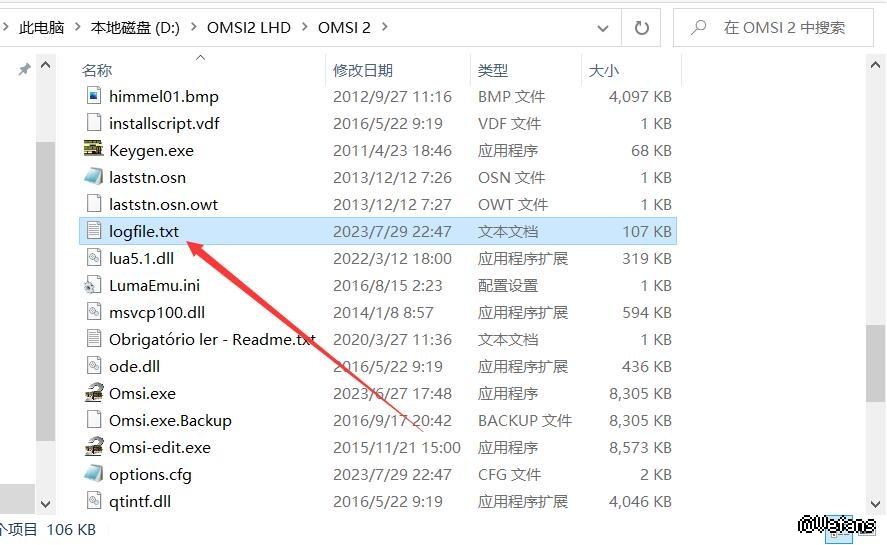This screenshot has width=887, height=545.
Task: Expand the chevron after OMSI 2 breadcrumb
Action: pyautogui.click(x=385, y=27)
